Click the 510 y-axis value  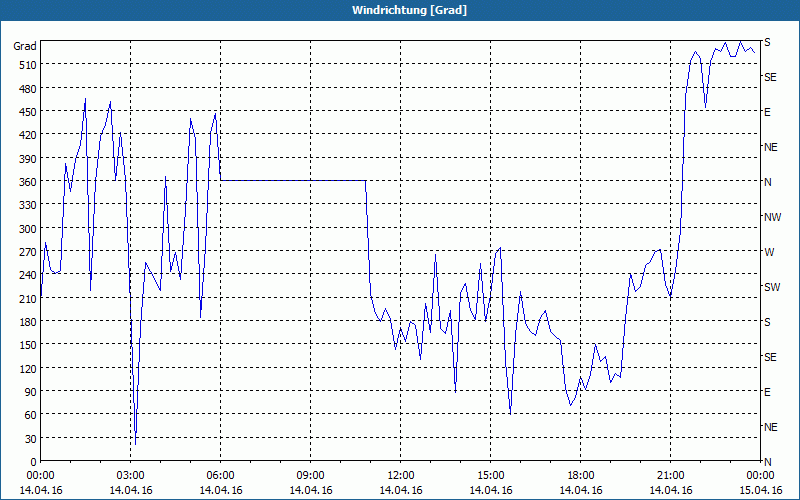(29, 65)
